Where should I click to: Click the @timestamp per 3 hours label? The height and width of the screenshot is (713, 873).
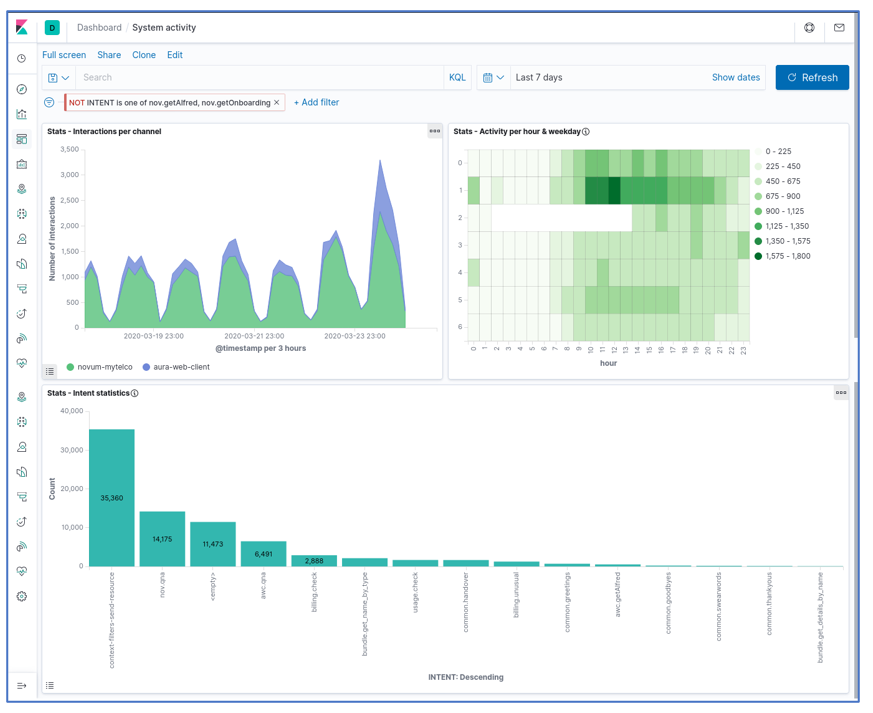tap(261, 348)
